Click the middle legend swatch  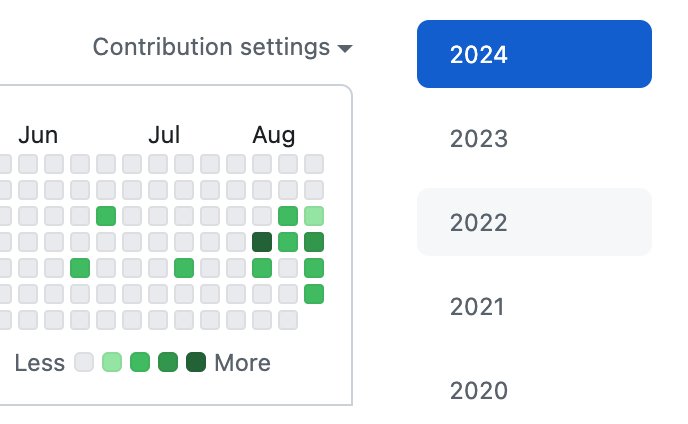[x=140, y=362]
